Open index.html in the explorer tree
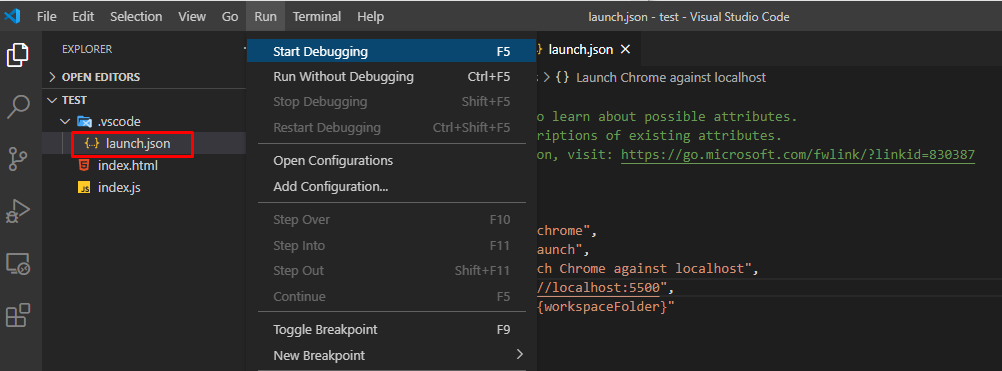Viewport: 1002px width, 371px height. pos(128,165)
